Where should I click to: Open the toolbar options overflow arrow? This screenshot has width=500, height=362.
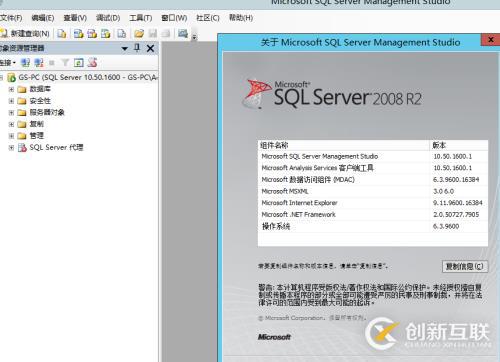pos(194,37)
